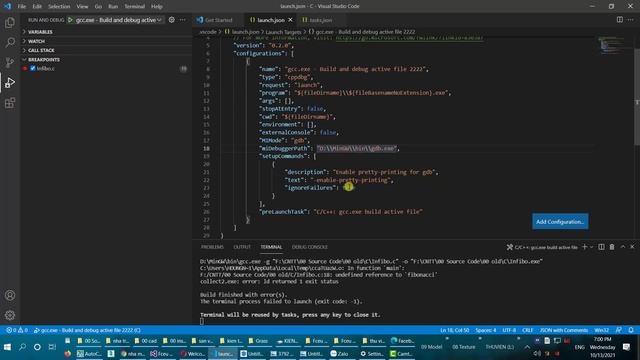Image resolution: width=640 pixels, height=360 pixels.
Task: Open Windows action center notifications
Action: 627,347
